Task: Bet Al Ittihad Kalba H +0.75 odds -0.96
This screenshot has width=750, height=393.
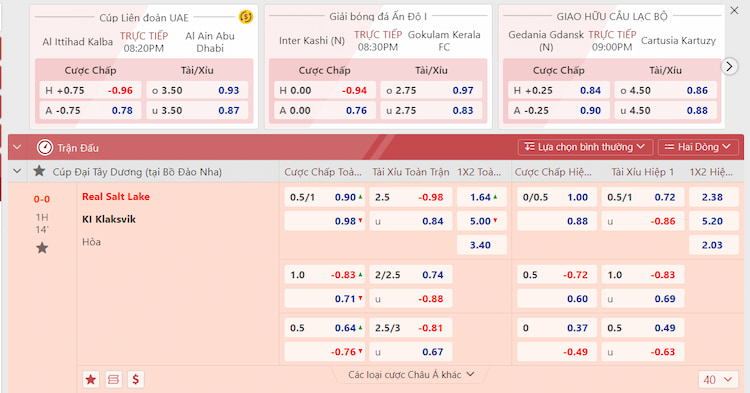Action: 90,90
